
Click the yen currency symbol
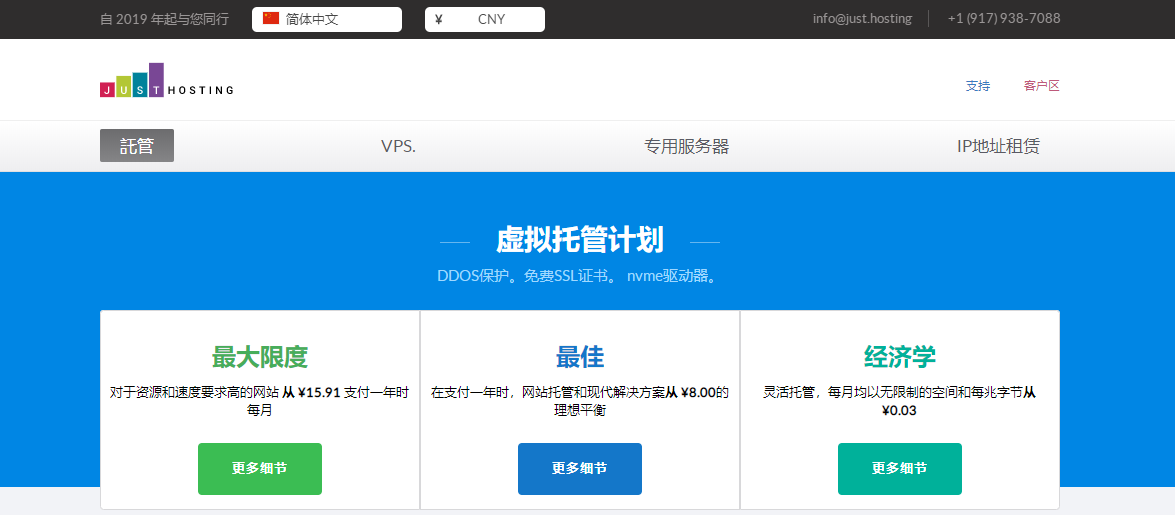[439, 19]
